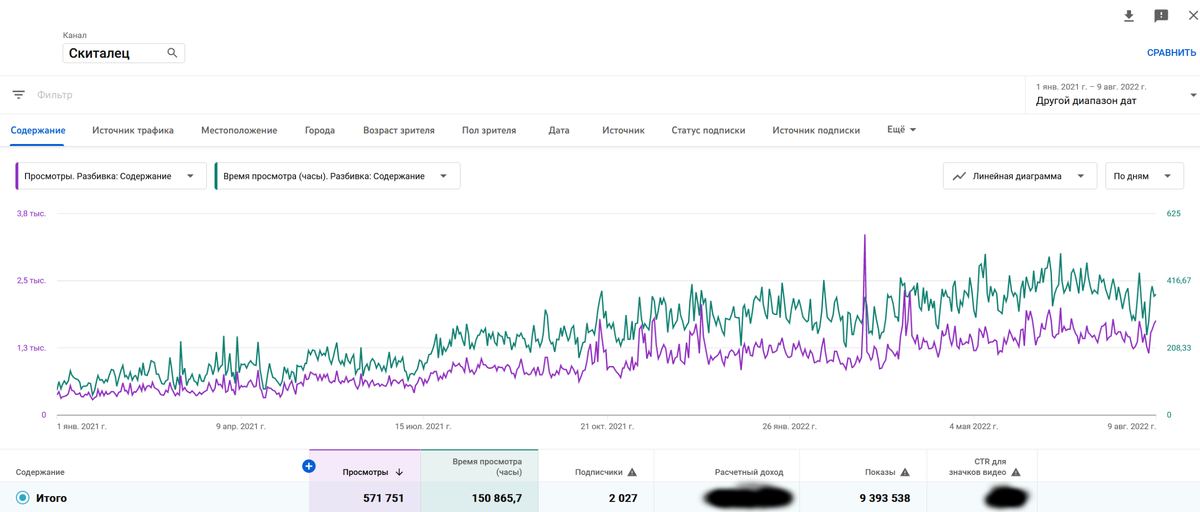The image size is (1200, 512).
Task: Click the 416,67 right axis label
Action: pyautogui.click(x=1181, y=281)
